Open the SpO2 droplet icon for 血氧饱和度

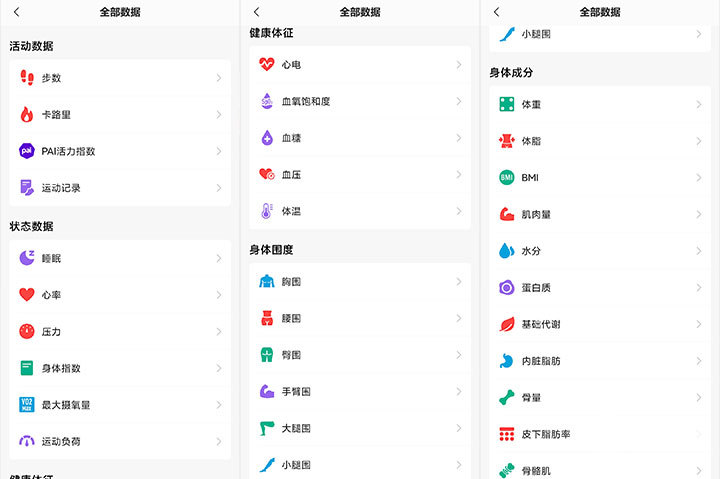(x=267, y=101)
